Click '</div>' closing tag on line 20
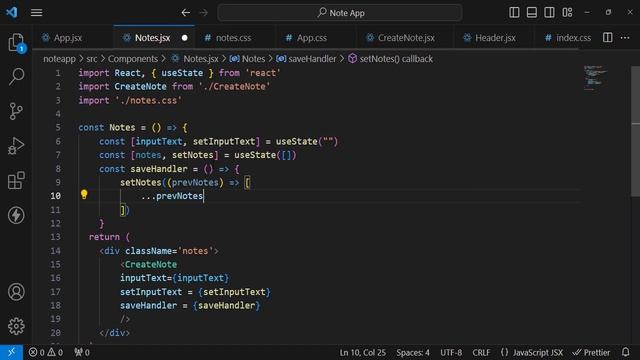This screenshot has width=640, height=360. click(x=115, y=333)
